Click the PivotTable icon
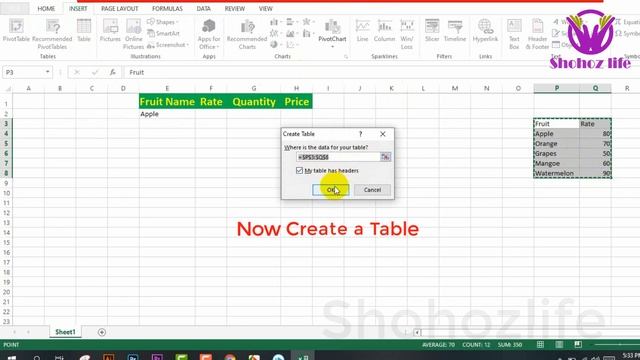 [x=16, y=30]
